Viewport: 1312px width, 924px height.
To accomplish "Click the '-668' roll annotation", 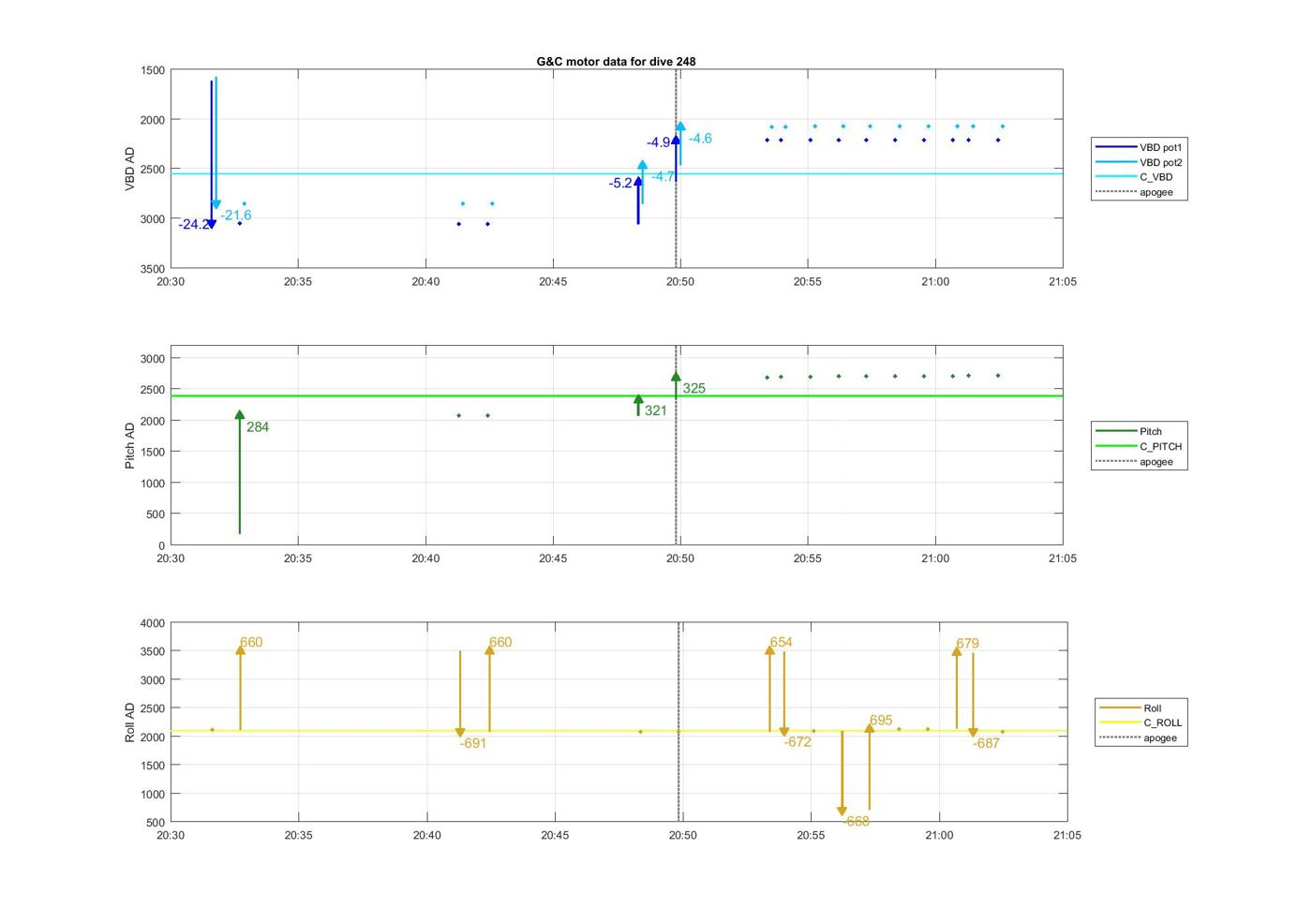I will click(x=856, y=821).
